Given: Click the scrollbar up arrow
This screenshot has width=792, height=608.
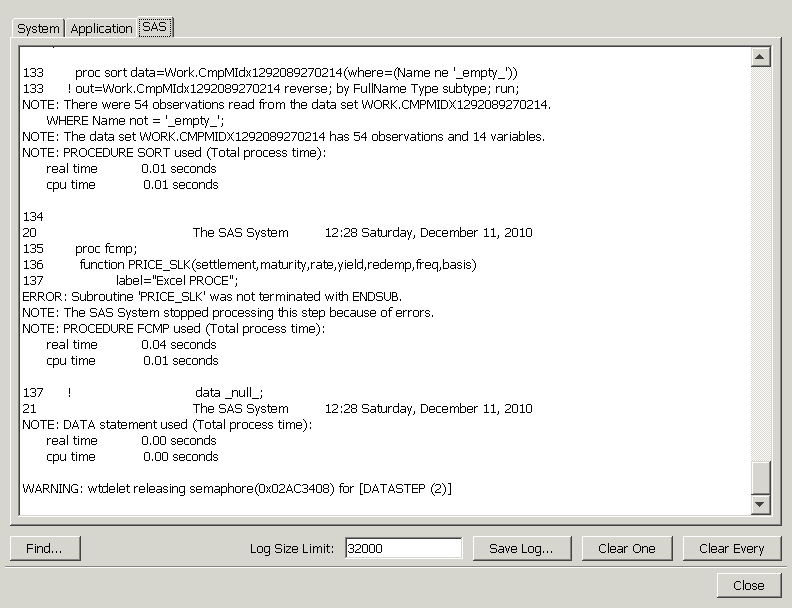Looking at the screenshot, I should click(x=761, y=57).
